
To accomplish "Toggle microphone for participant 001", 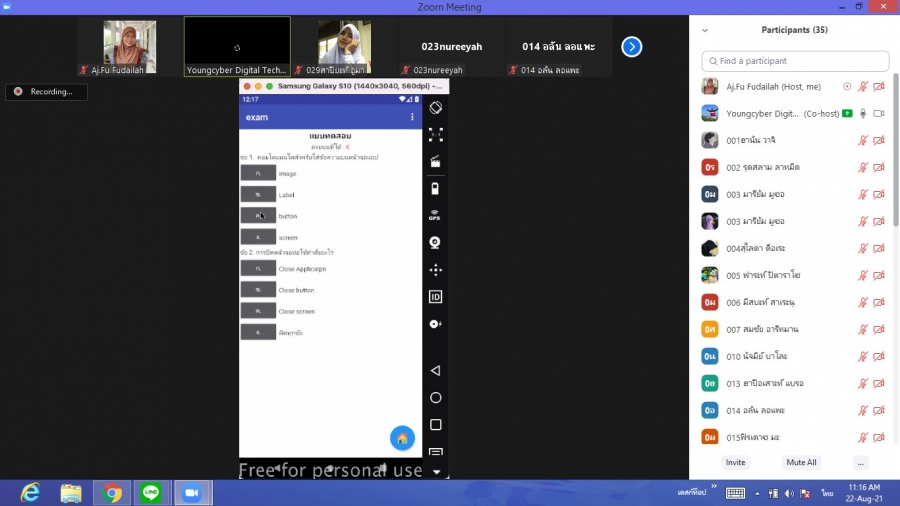I will pos(862,141).
